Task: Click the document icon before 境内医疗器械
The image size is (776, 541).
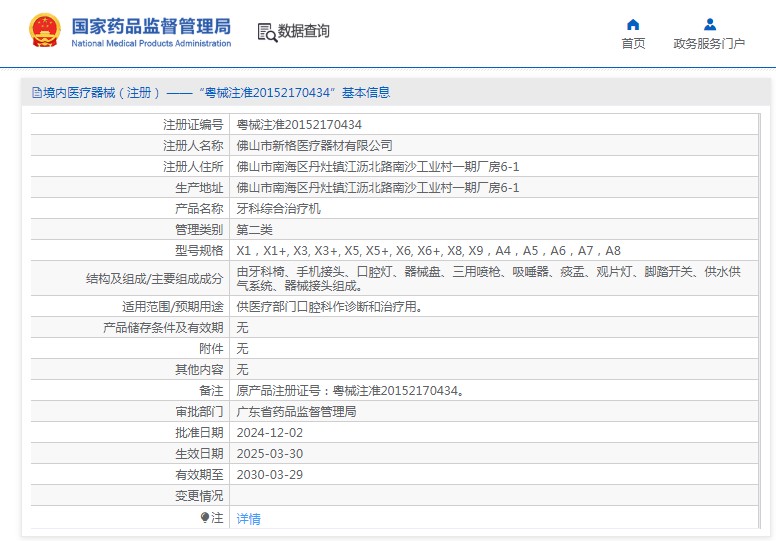Action: (37, 93)
